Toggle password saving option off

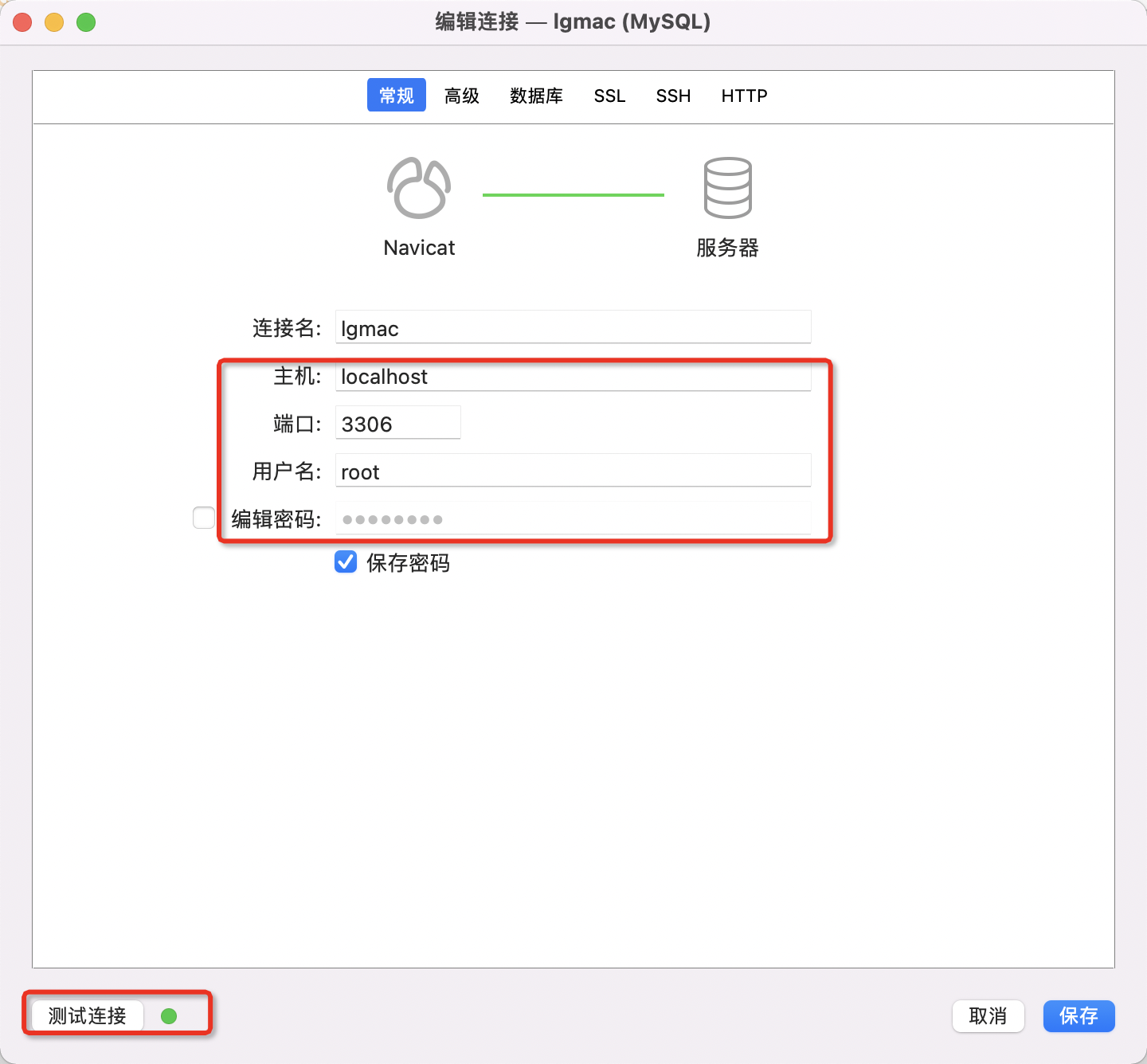[x=345, y=561]
